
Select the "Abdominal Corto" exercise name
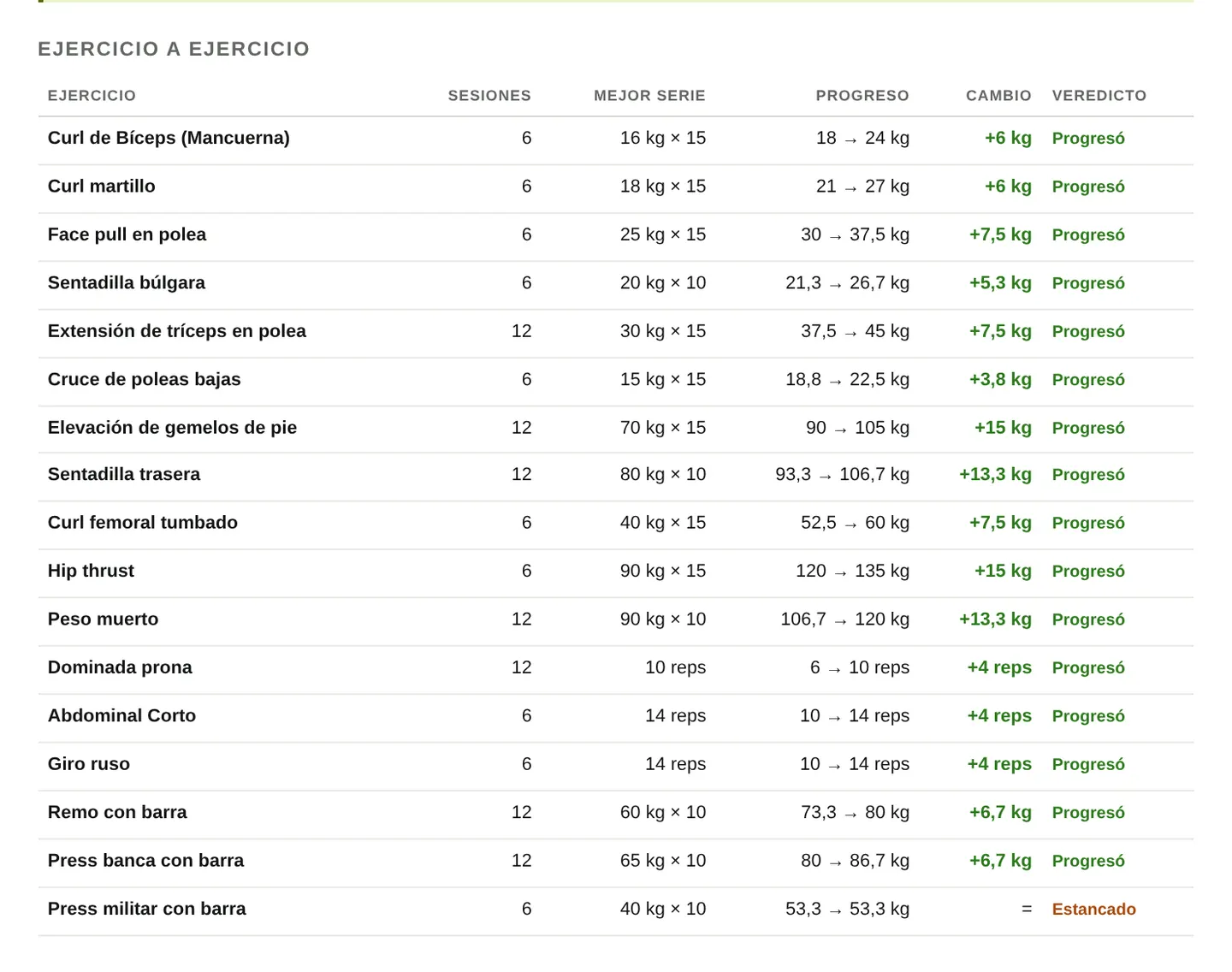(121, 716)
